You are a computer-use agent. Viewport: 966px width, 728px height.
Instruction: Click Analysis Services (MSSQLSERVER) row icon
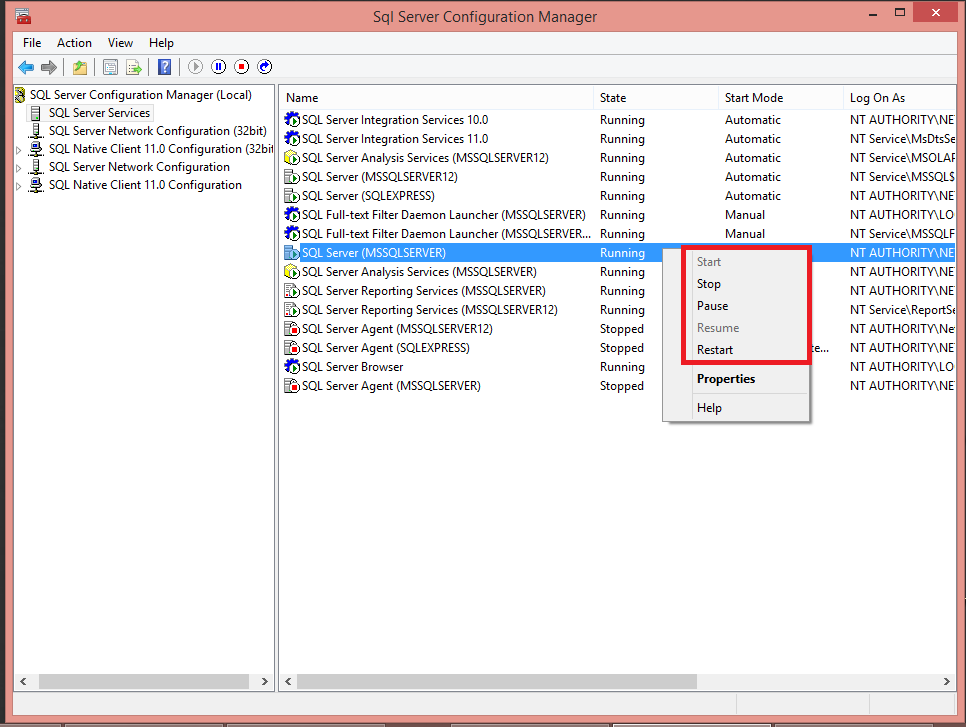click(x=292, y=272)
